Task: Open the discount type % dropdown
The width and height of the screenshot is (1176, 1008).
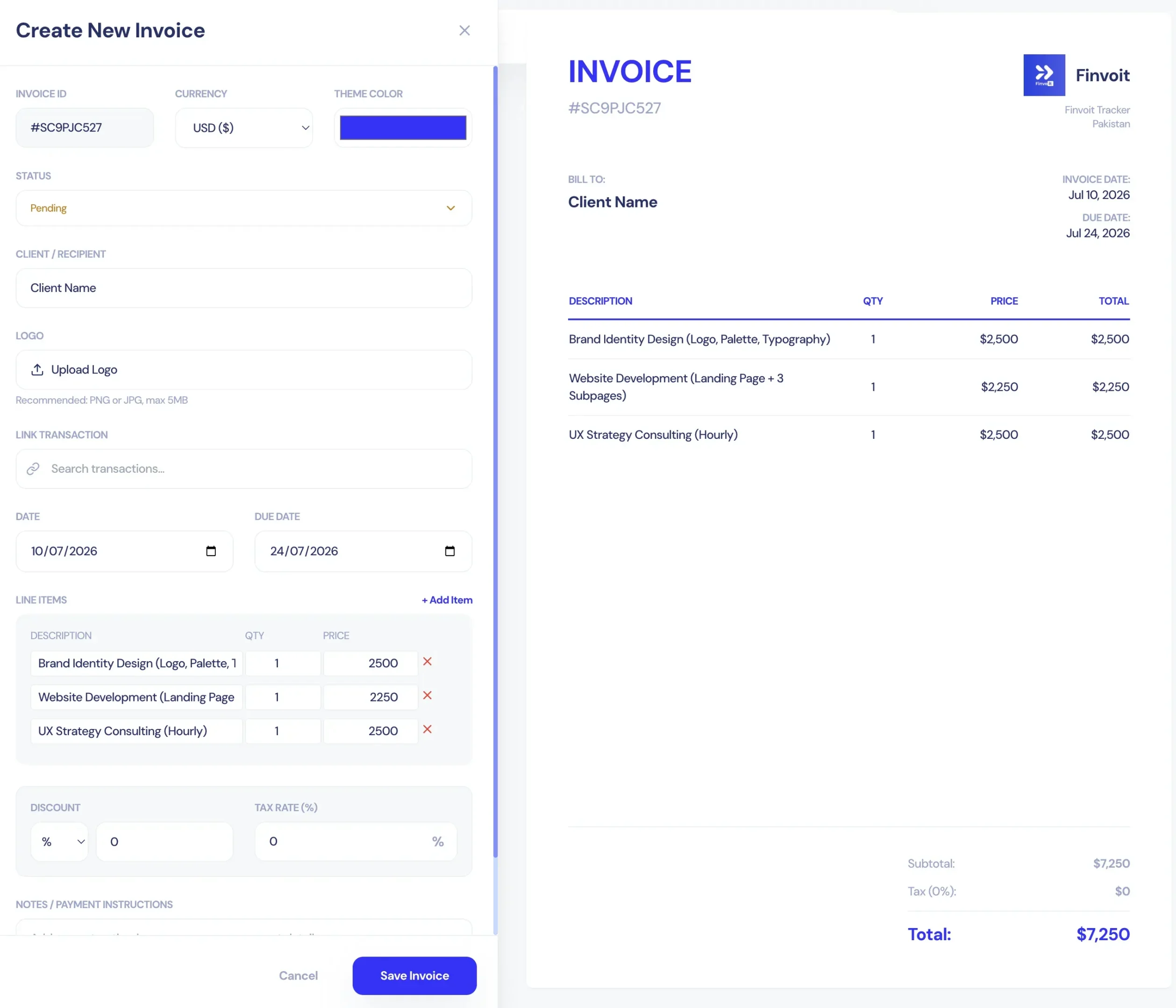Action: [x=60, y=842]
